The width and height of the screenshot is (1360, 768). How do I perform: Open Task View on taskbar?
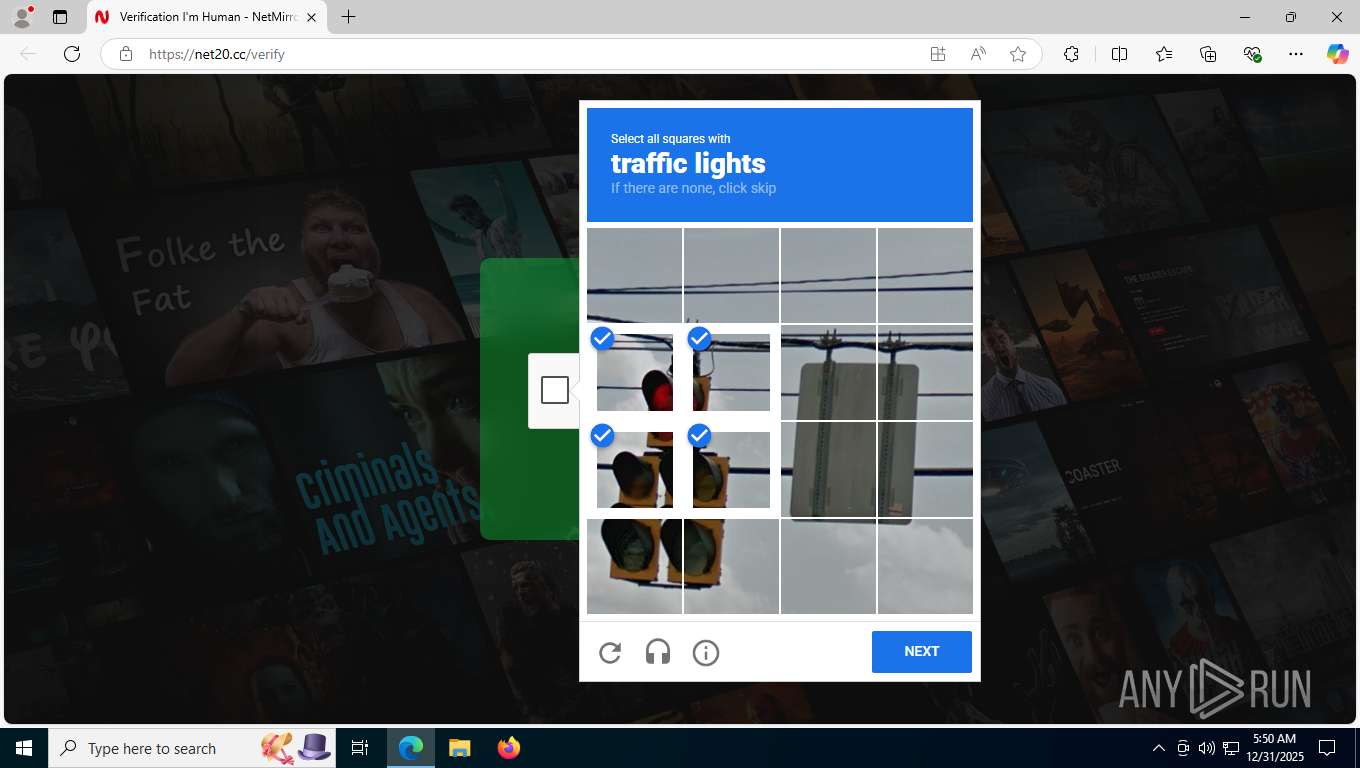point(360,748)
